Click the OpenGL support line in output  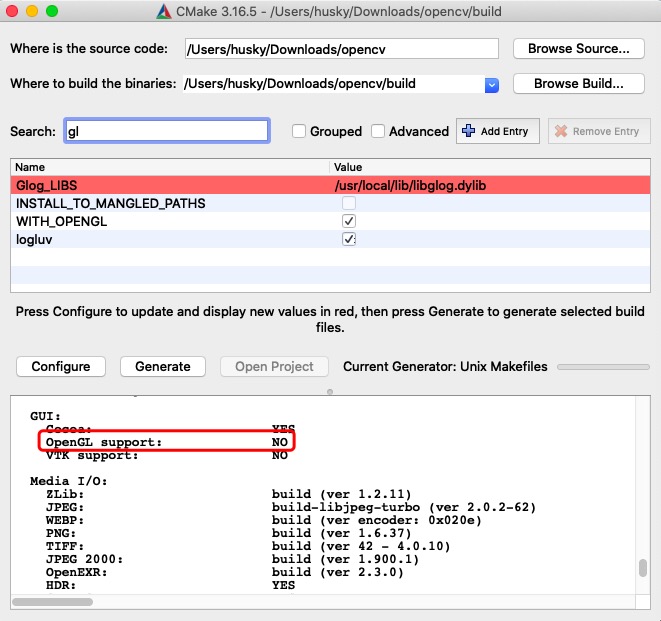(167, 442)
